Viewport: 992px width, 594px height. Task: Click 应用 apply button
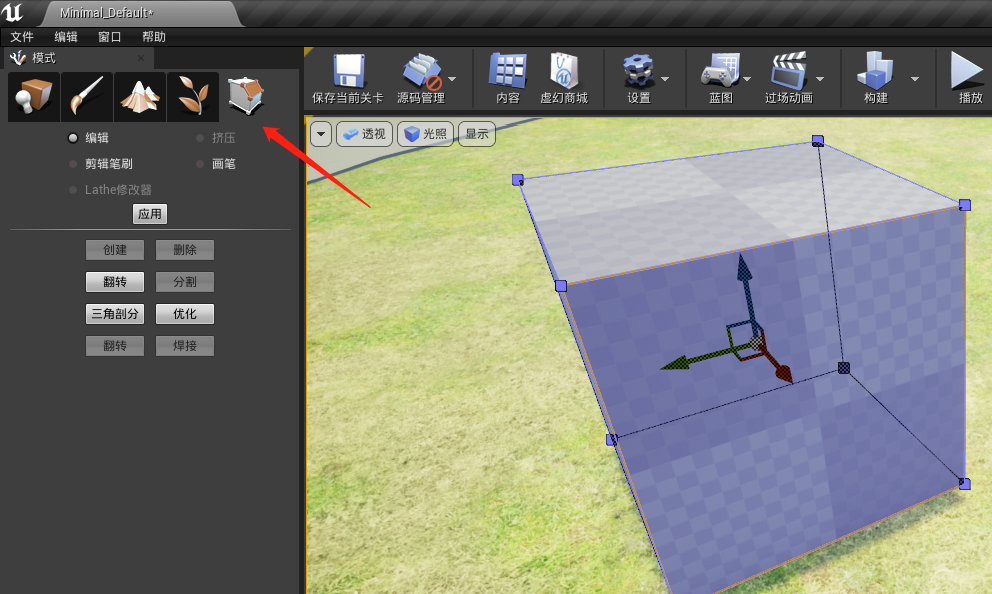[x=150, y=214]
